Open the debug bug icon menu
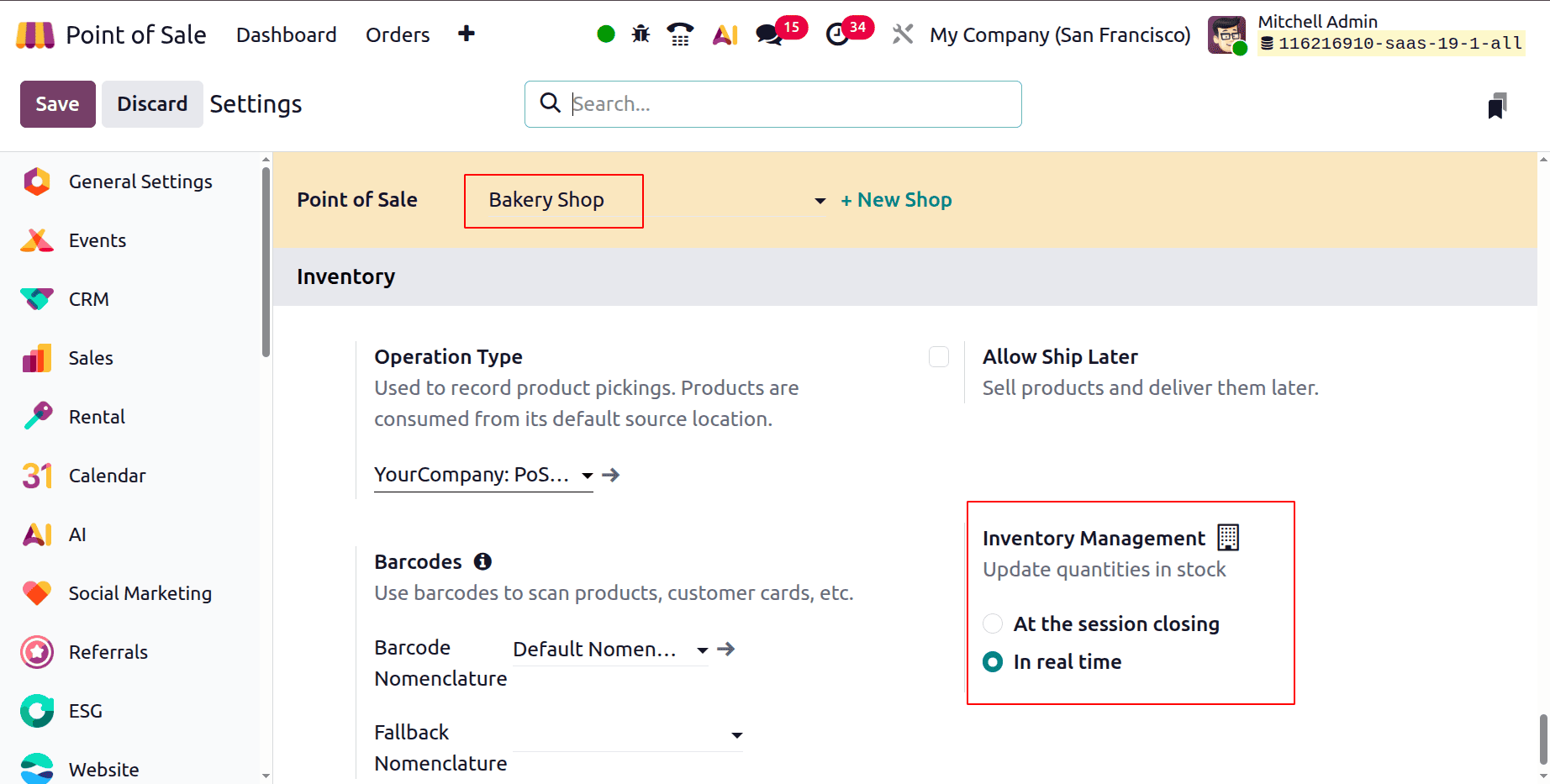1550x784 pixels. pos(641,34)
